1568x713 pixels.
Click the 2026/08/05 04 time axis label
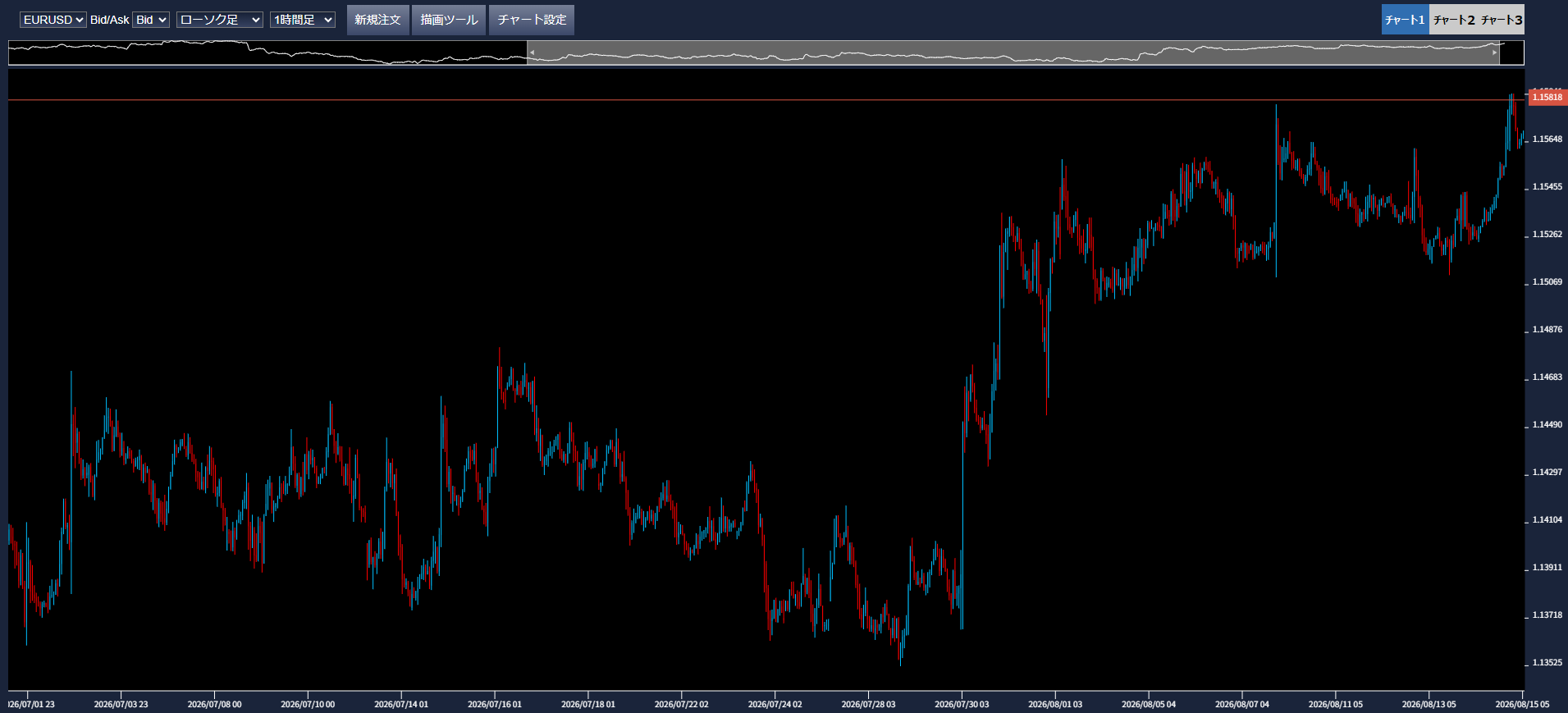[1149, 705]
